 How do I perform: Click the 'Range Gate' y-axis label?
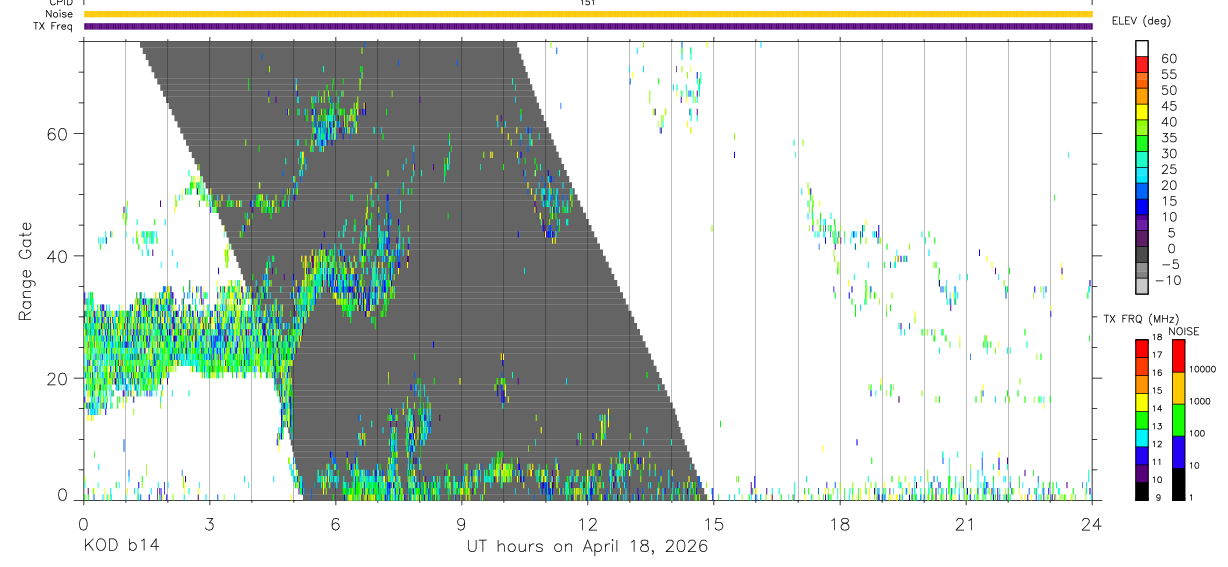(x=28, y=271)
